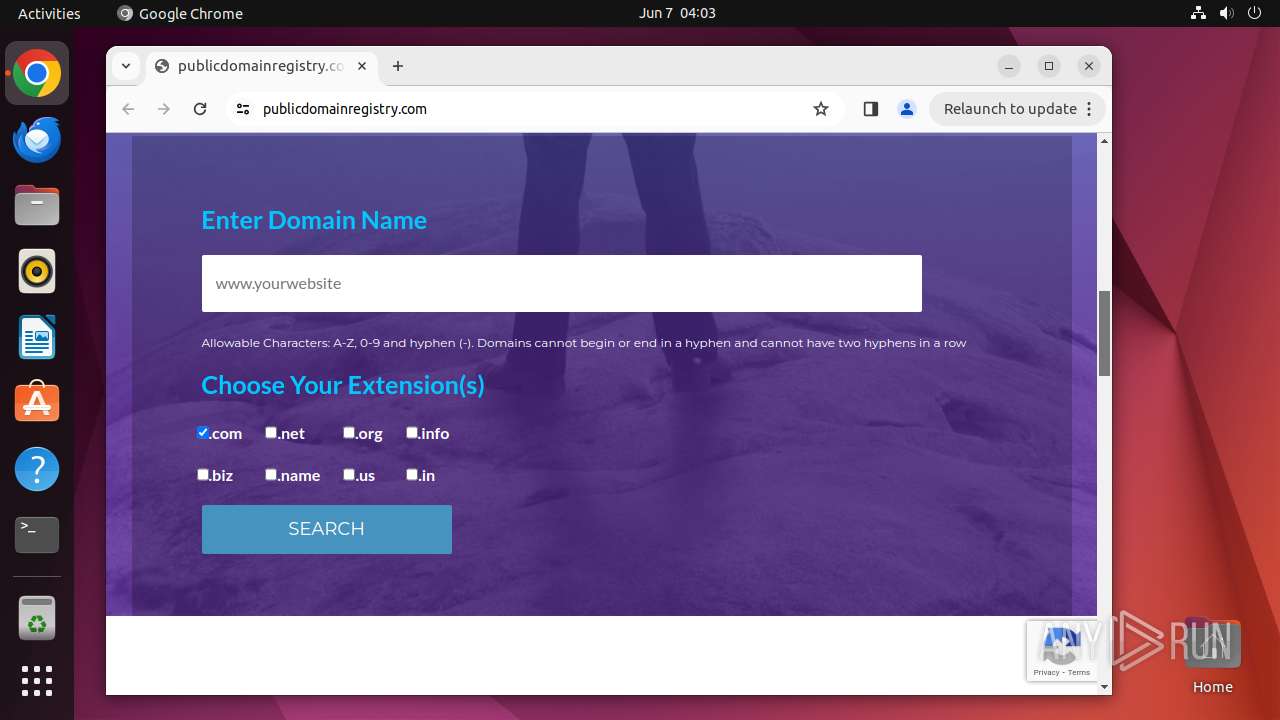The height and width of the screenshot is (720, 1280).
Task: Open the Home folder on desktop
Action: pos(1212,656)
